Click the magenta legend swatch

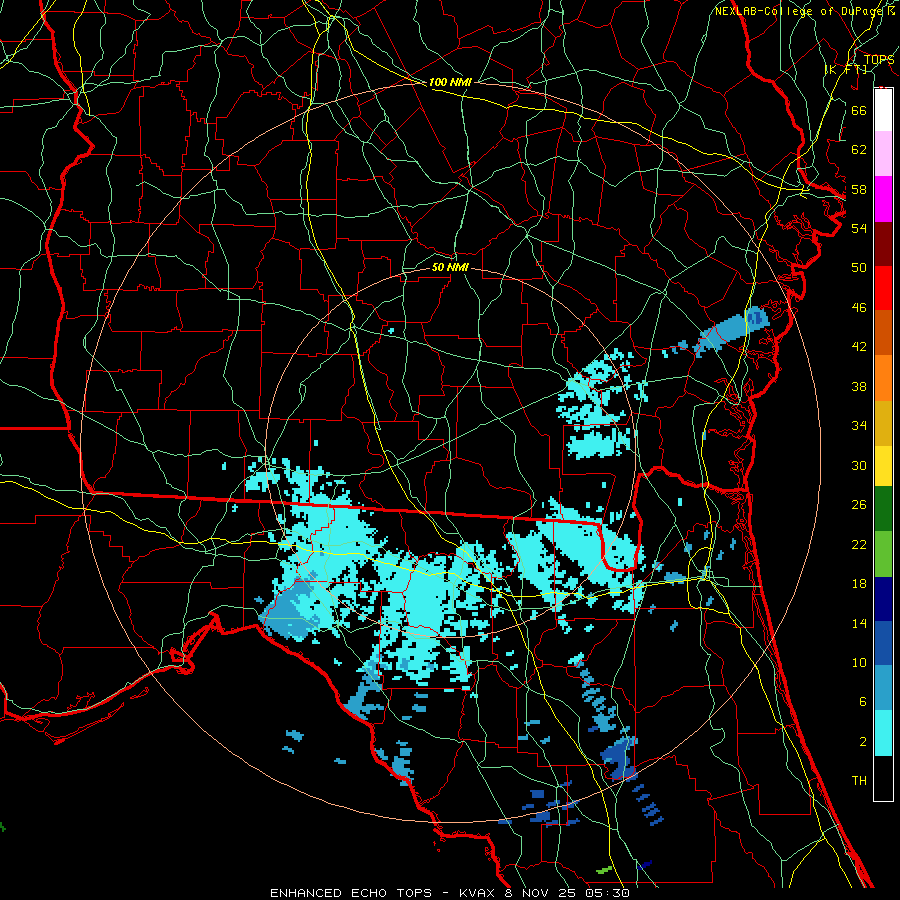point(883,199)
